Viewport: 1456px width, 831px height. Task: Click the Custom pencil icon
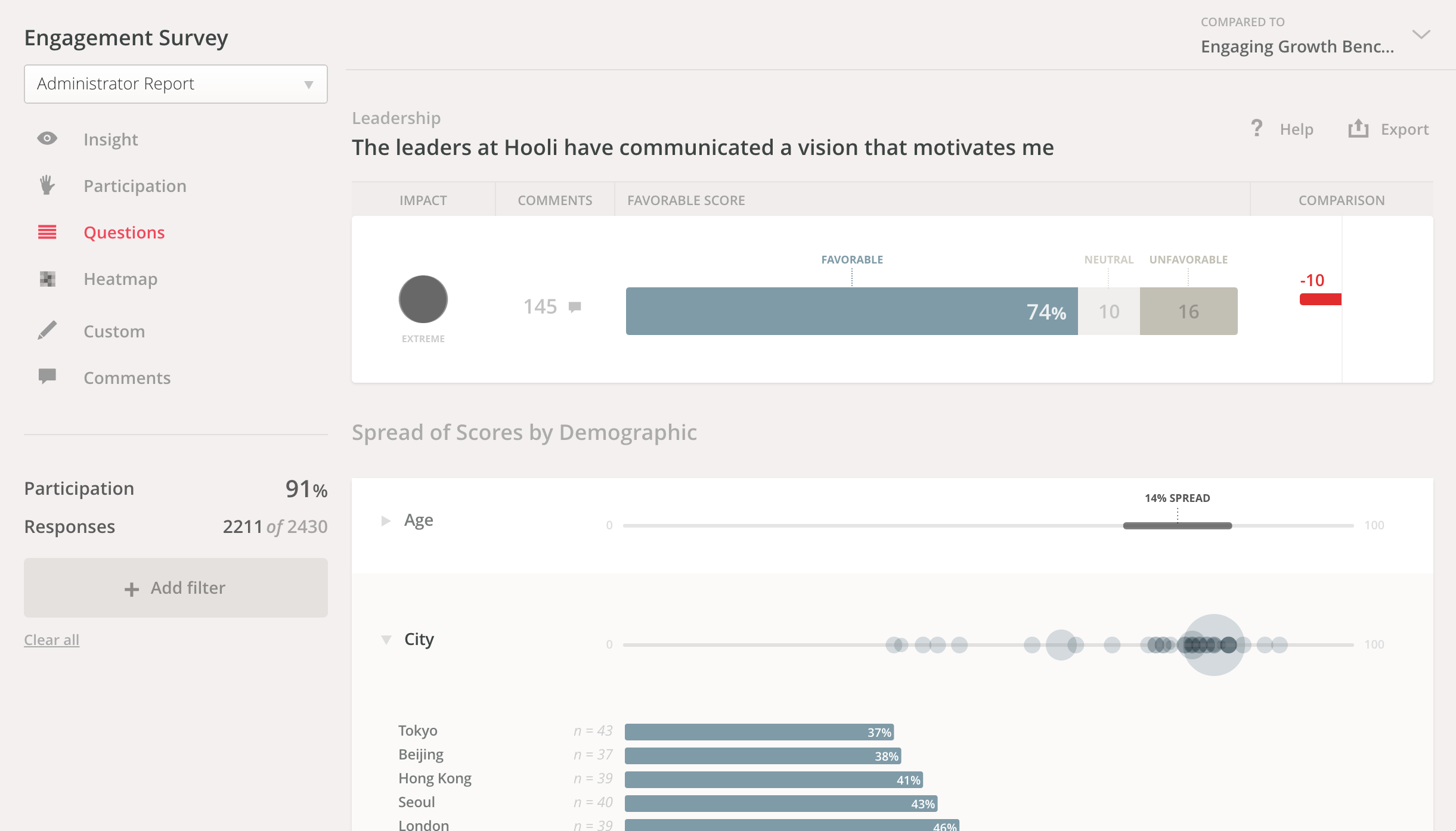[x=47, y=330]
